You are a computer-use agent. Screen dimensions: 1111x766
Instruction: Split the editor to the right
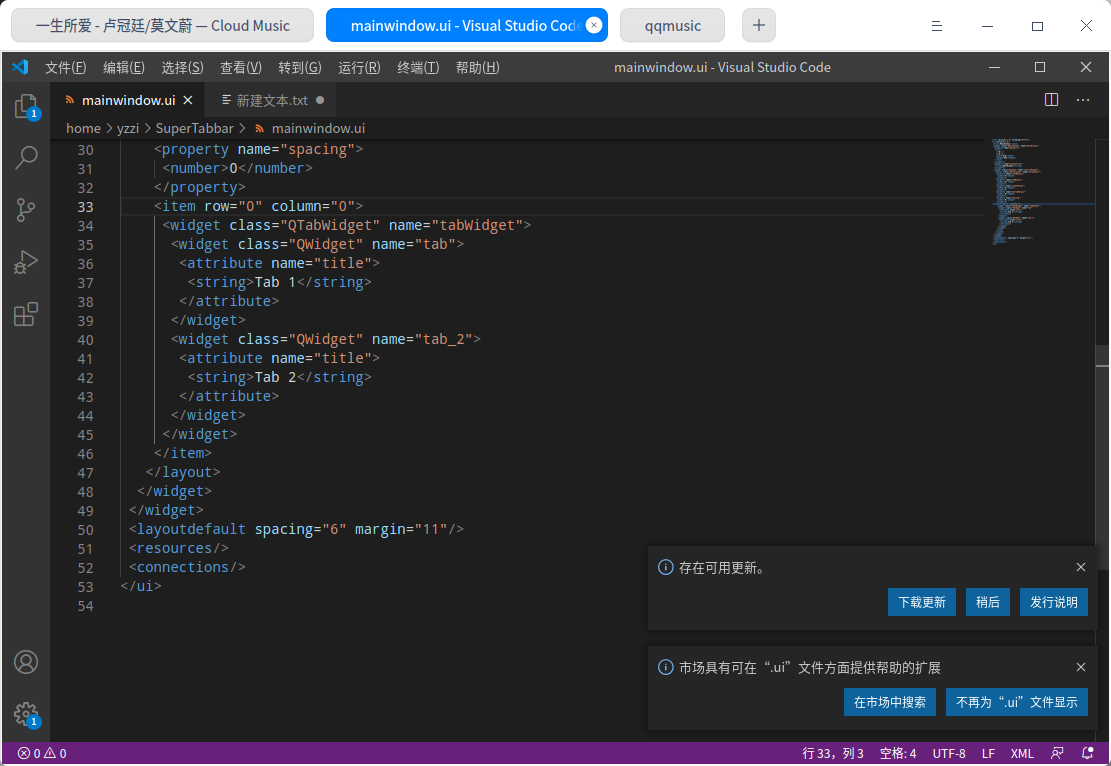point(1051,100)
